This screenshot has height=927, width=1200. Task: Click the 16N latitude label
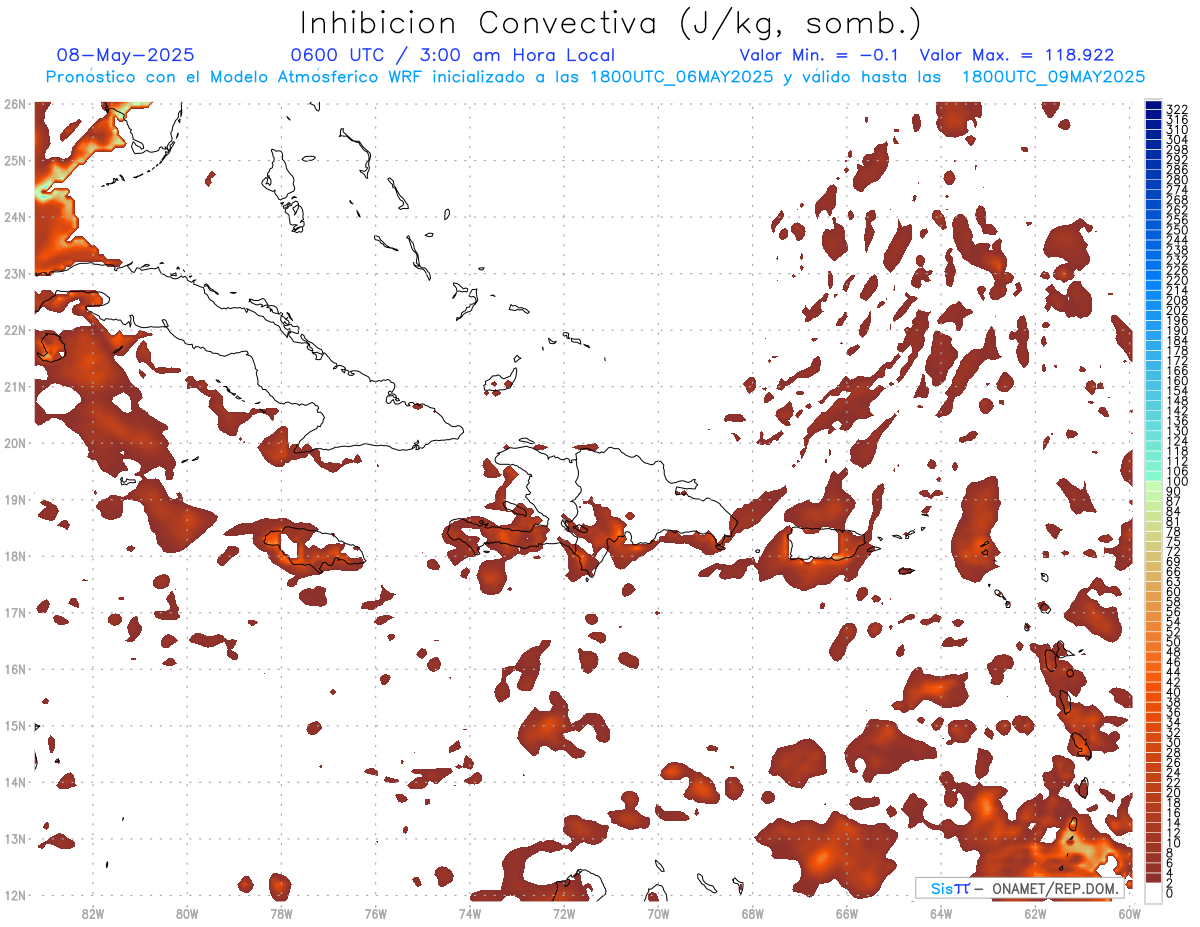[15, 669]
